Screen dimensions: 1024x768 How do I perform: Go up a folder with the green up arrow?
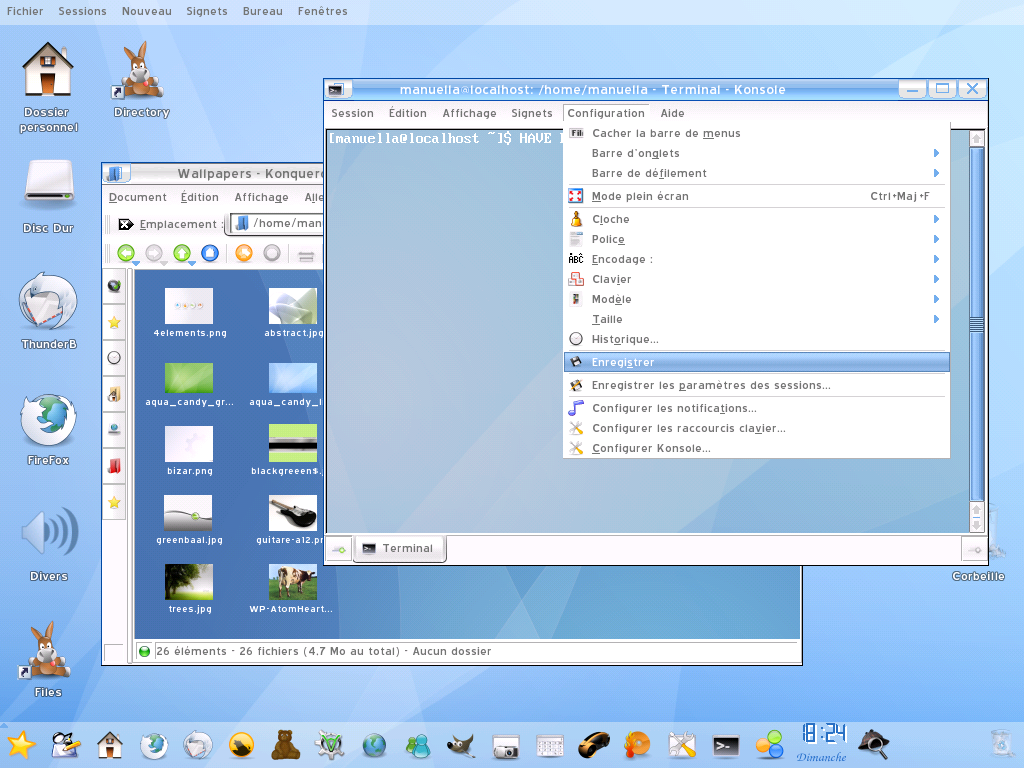click(x=182, y=253)
